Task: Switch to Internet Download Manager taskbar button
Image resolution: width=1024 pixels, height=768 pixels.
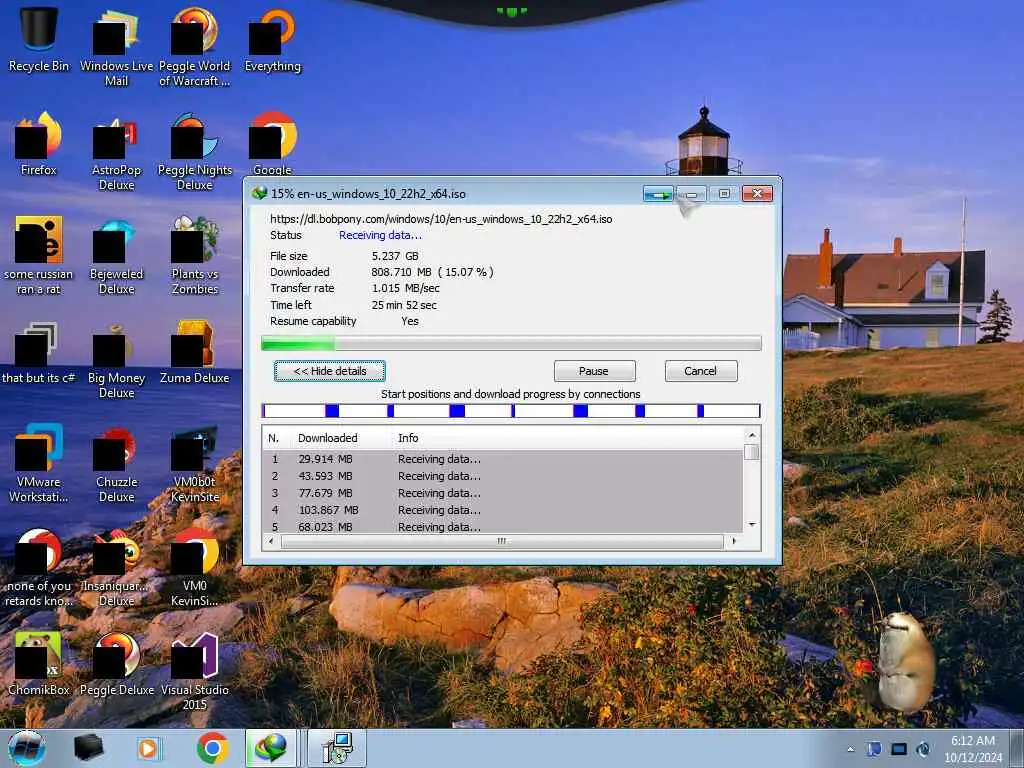Action: tap(271, 748)
